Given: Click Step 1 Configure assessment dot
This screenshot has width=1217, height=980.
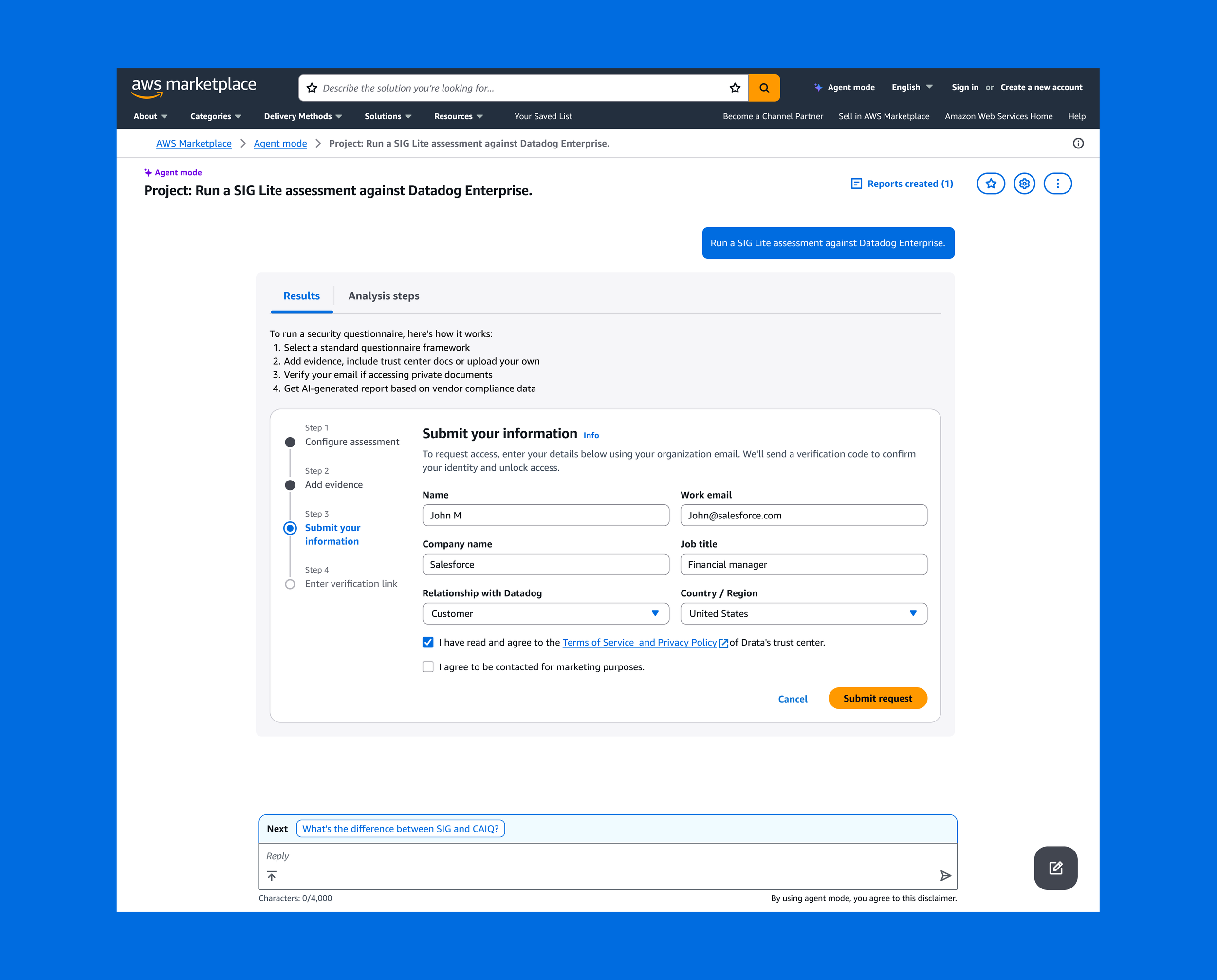Looking at the screenshot, I should 290,442.
